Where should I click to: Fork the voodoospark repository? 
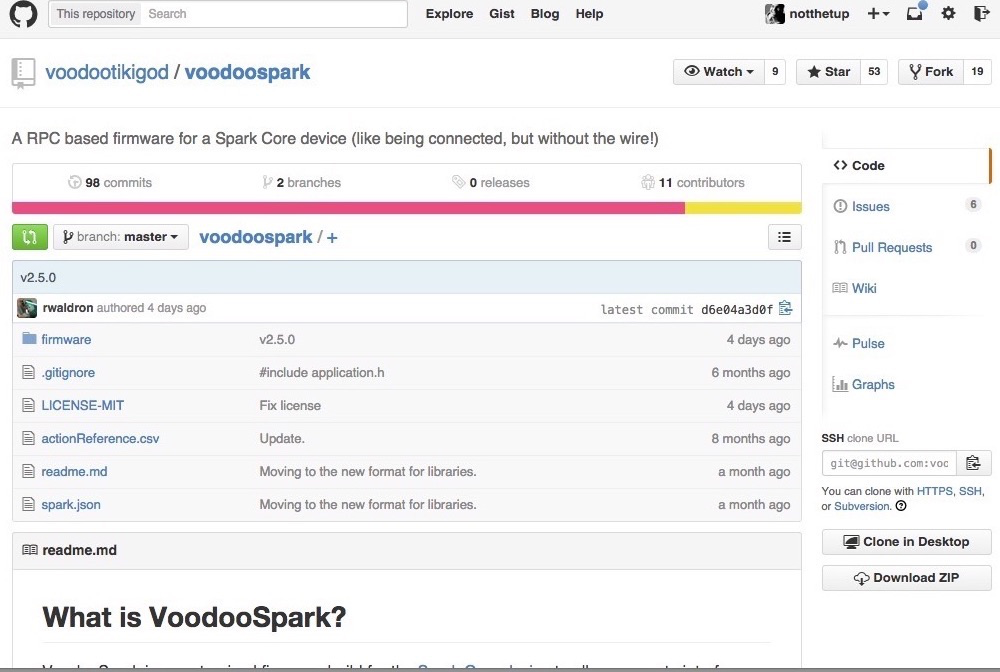[x=931, y=71]
